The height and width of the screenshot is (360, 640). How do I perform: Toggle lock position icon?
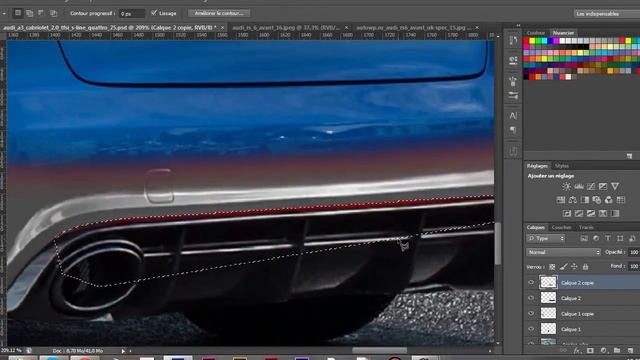(x=574, y=267)
